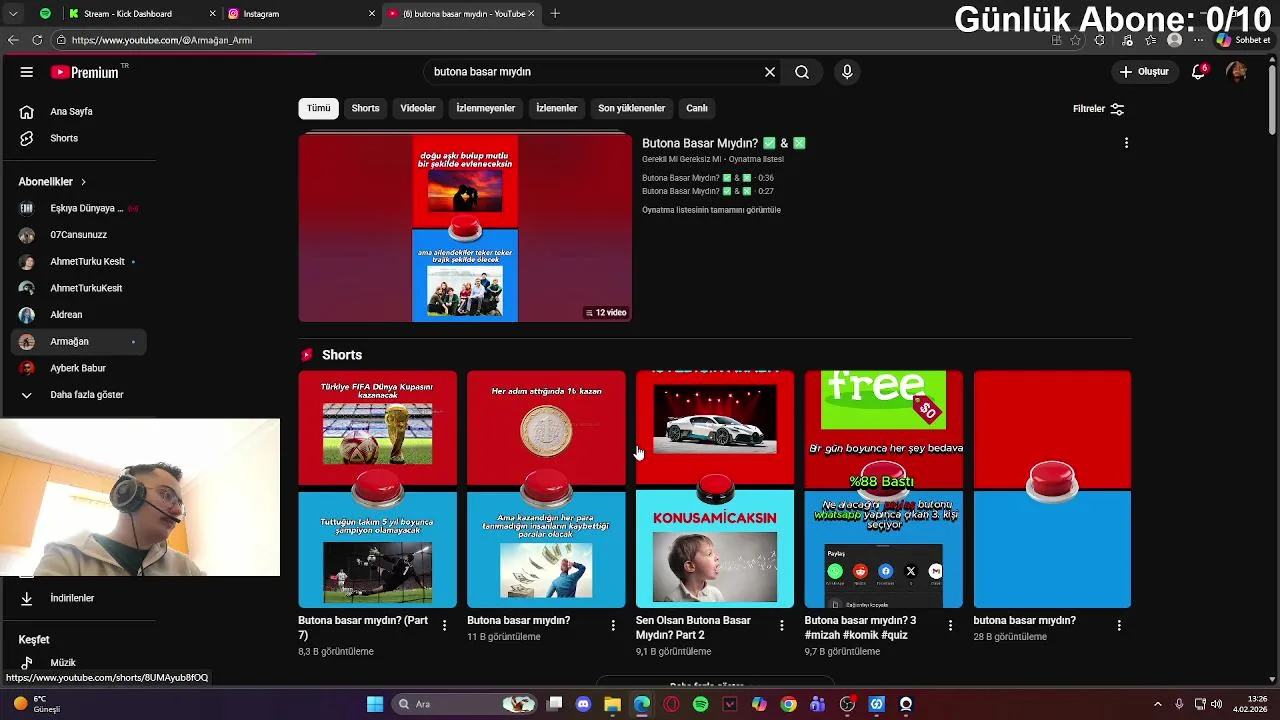Go to Ana Sayfa in sidebar

pos(78,112)
